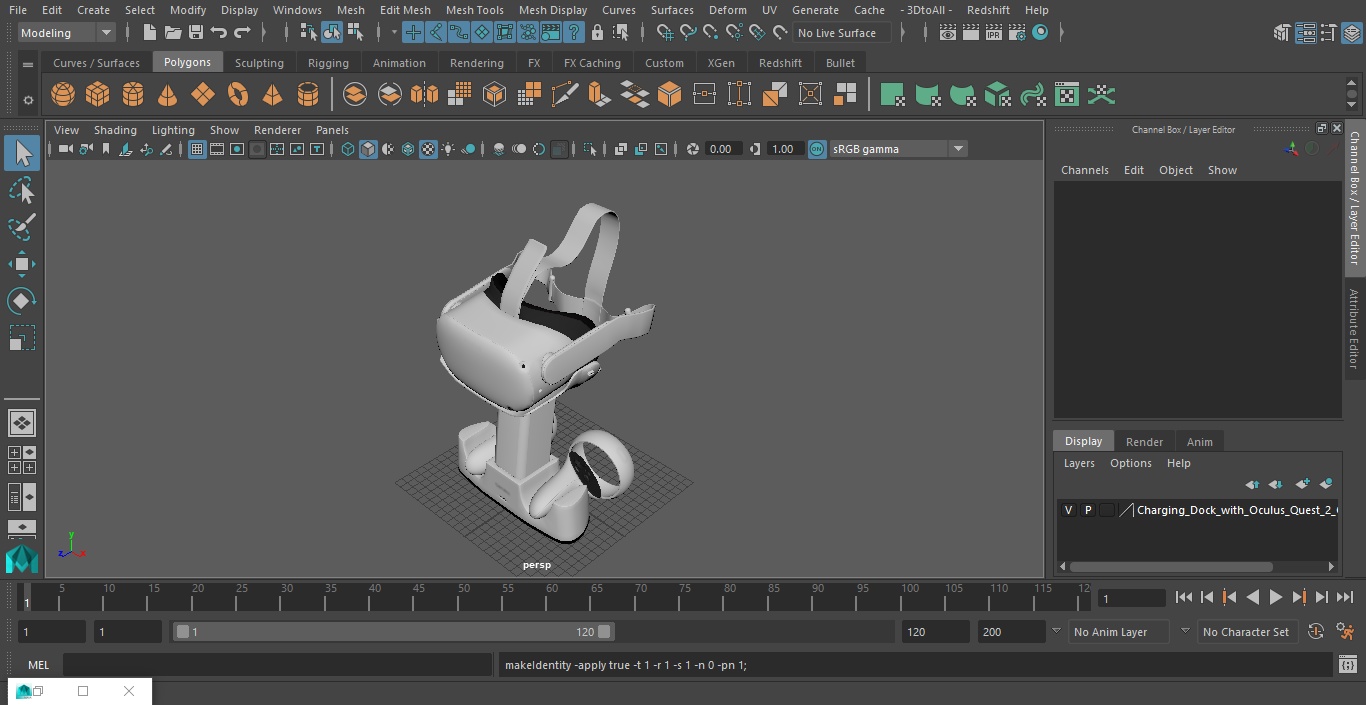Open the No Anim Layer dropdown

[1119, 632]
